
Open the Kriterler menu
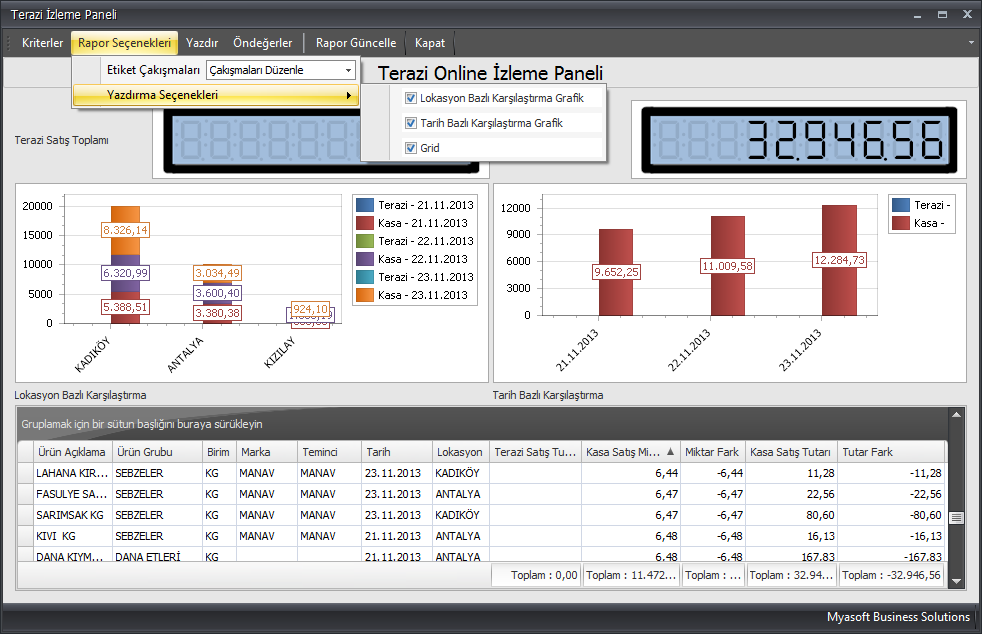tap(43, 43)
